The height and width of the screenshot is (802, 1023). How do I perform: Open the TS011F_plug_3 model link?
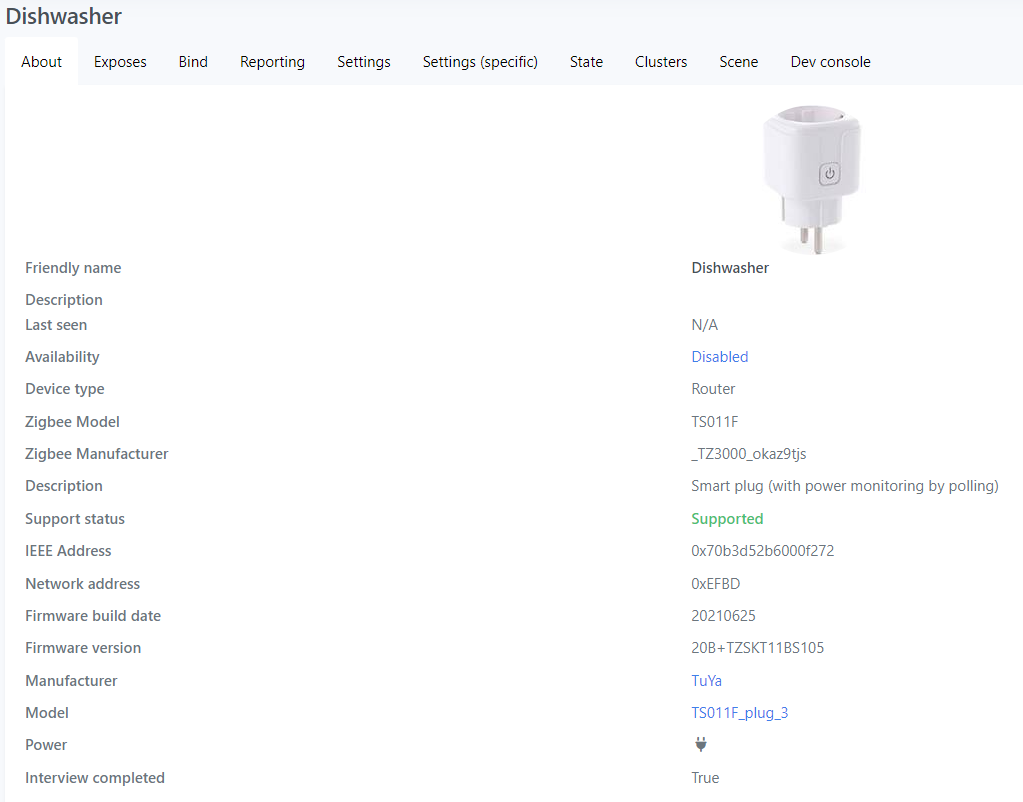tap(739, 712)
